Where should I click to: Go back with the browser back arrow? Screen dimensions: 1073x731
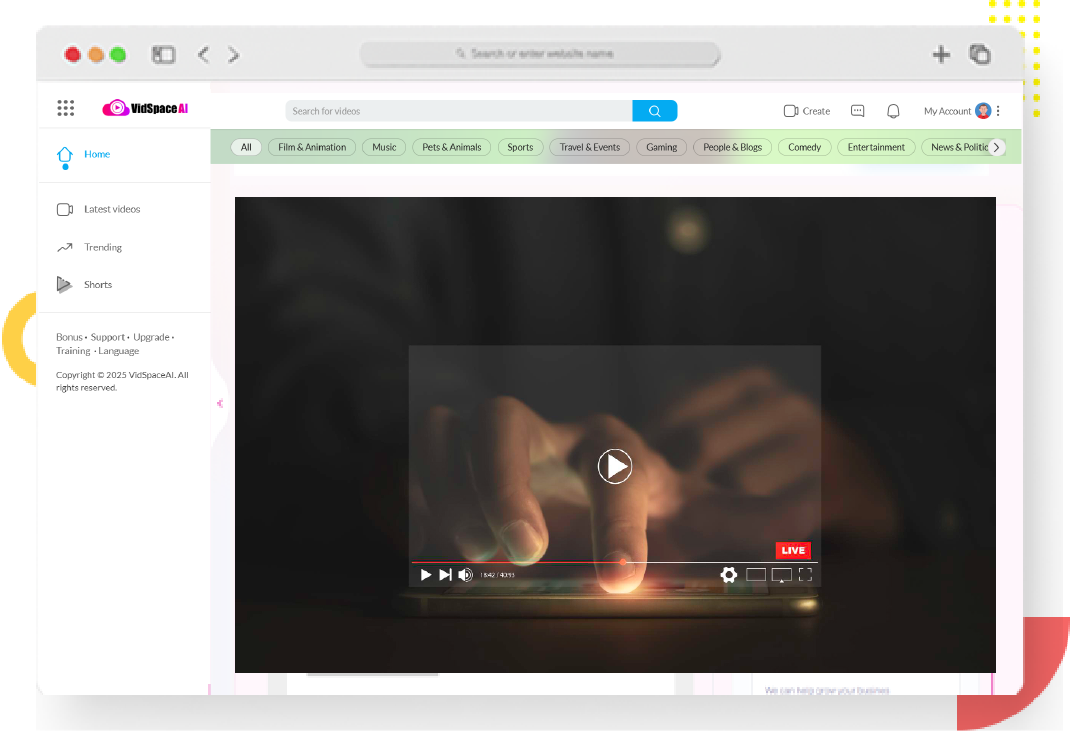(203, 55)
